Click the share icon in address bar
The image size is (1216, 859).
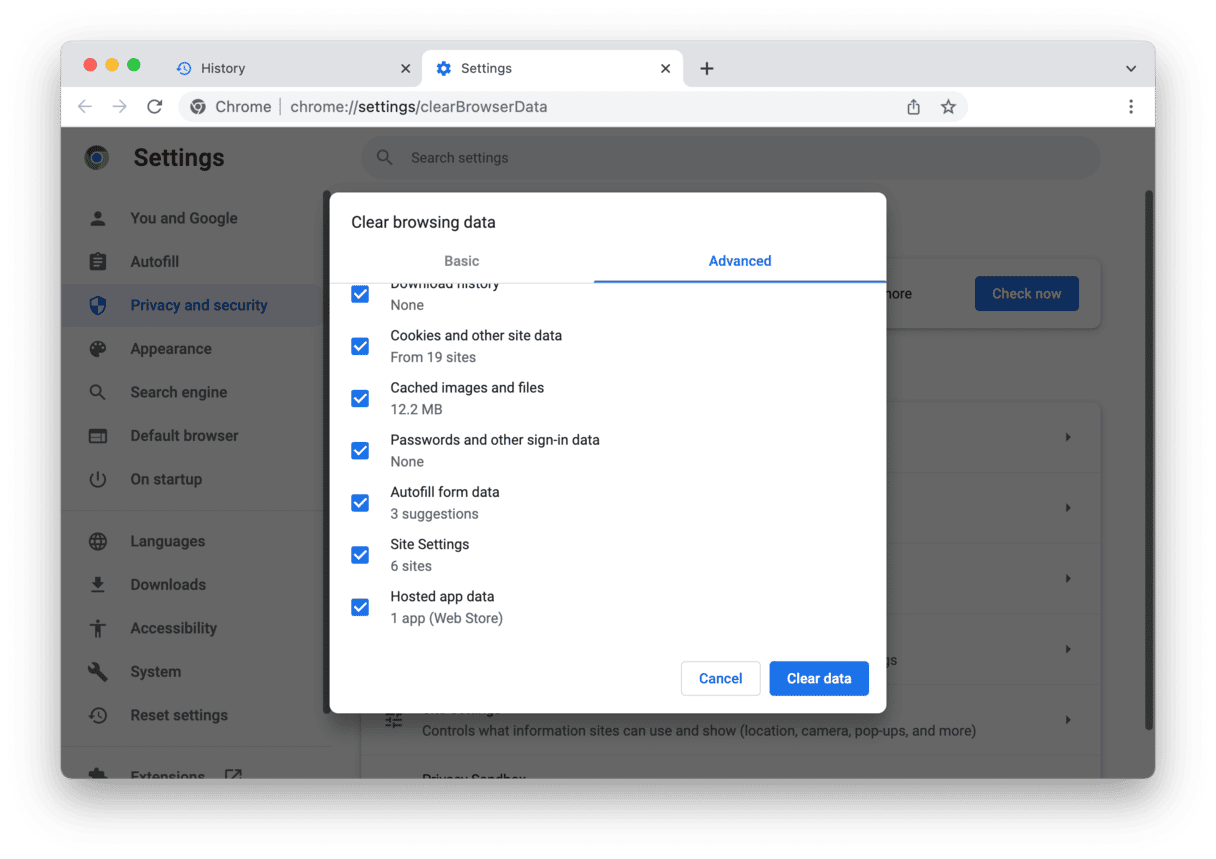click(913, 107)
